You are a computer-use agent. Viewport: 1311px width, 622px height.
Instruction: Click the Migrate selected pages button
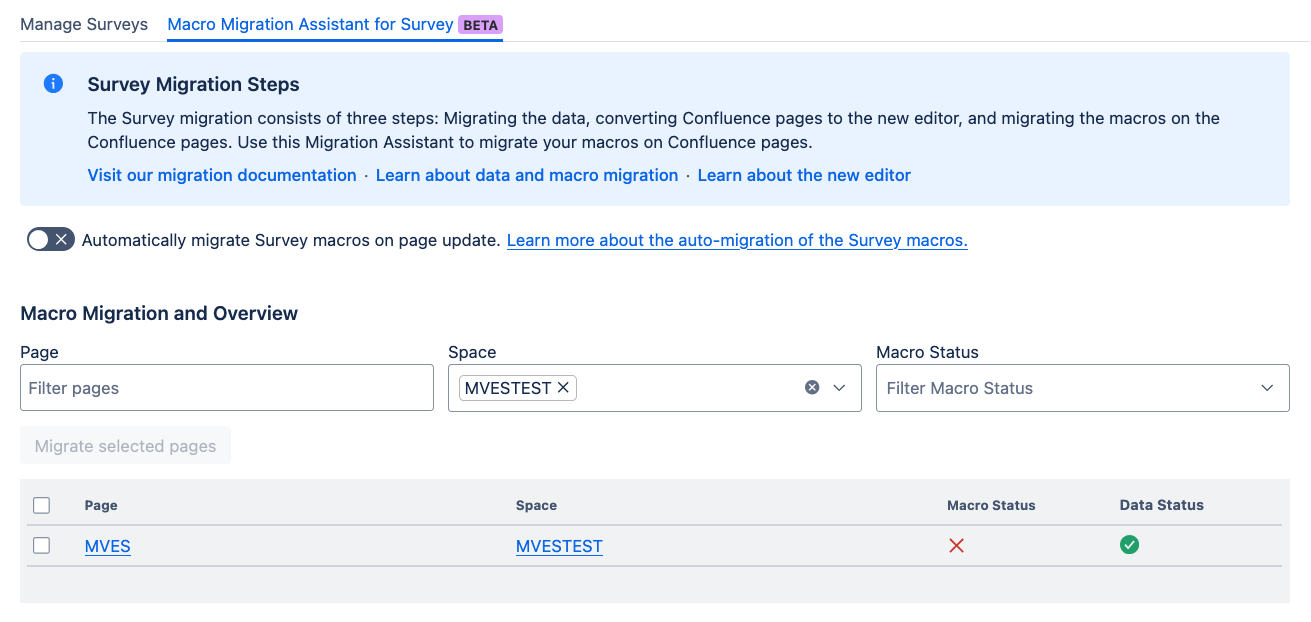tap(125, 446)
